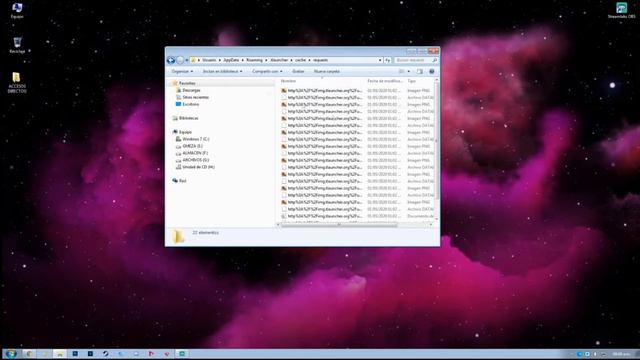This screenshot has height=360, width=640.
Task: Open the recent pages dropdown beside forward arrow
Action: point(187,60)
